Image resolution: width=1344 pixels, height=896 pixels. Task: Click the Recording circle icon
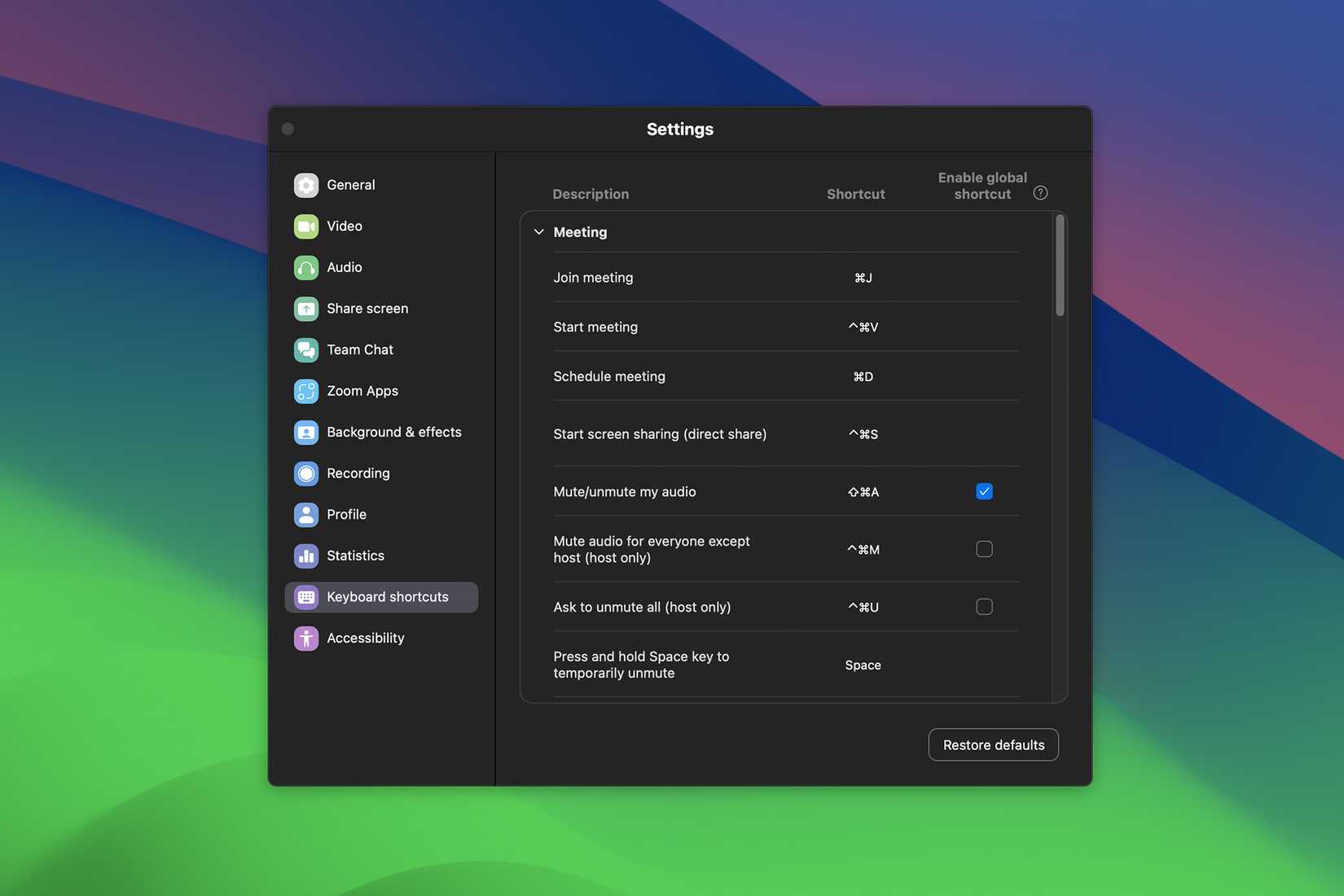(306, 473)
